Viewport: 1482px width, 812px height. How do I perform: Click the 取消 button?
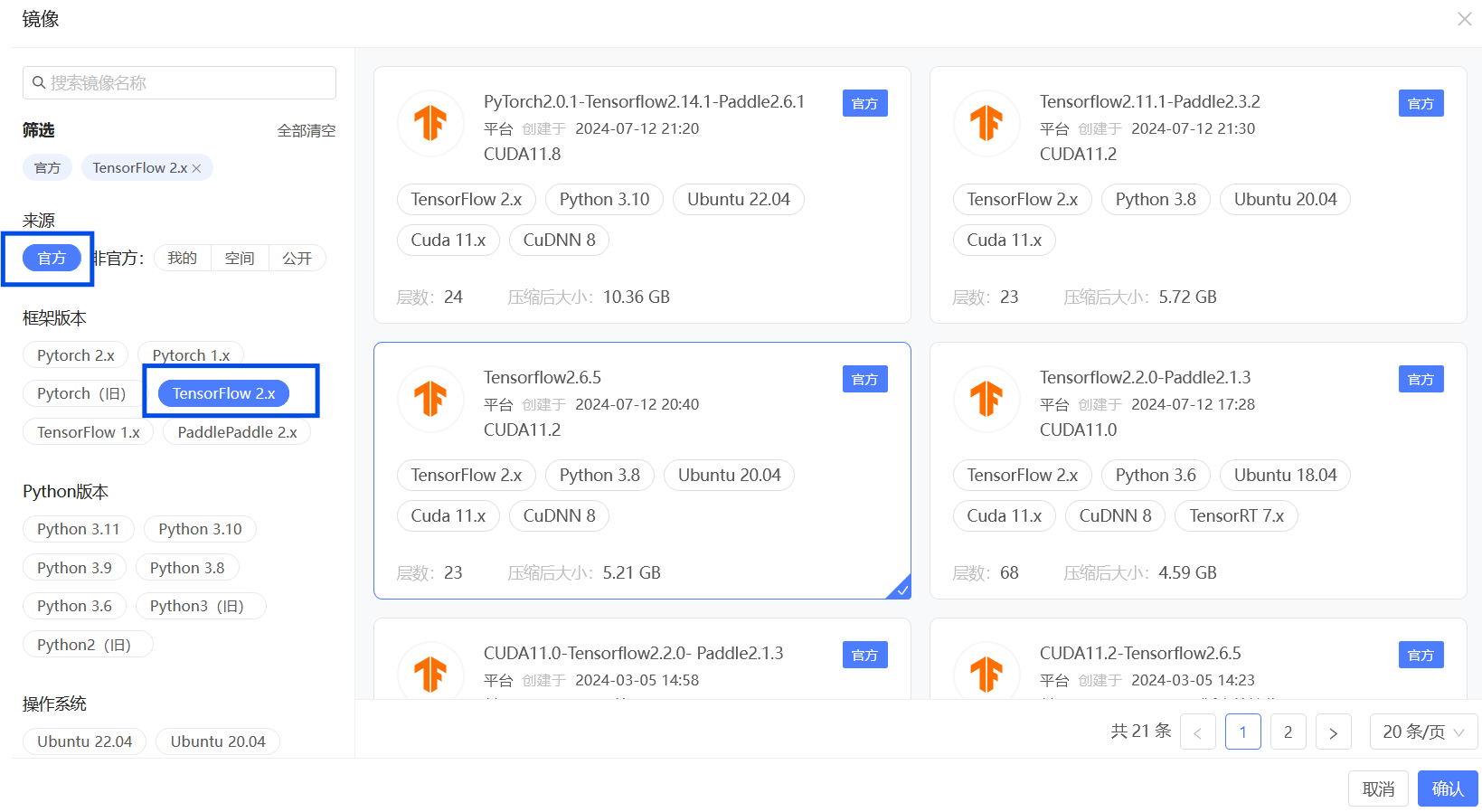click(1378, 788)
